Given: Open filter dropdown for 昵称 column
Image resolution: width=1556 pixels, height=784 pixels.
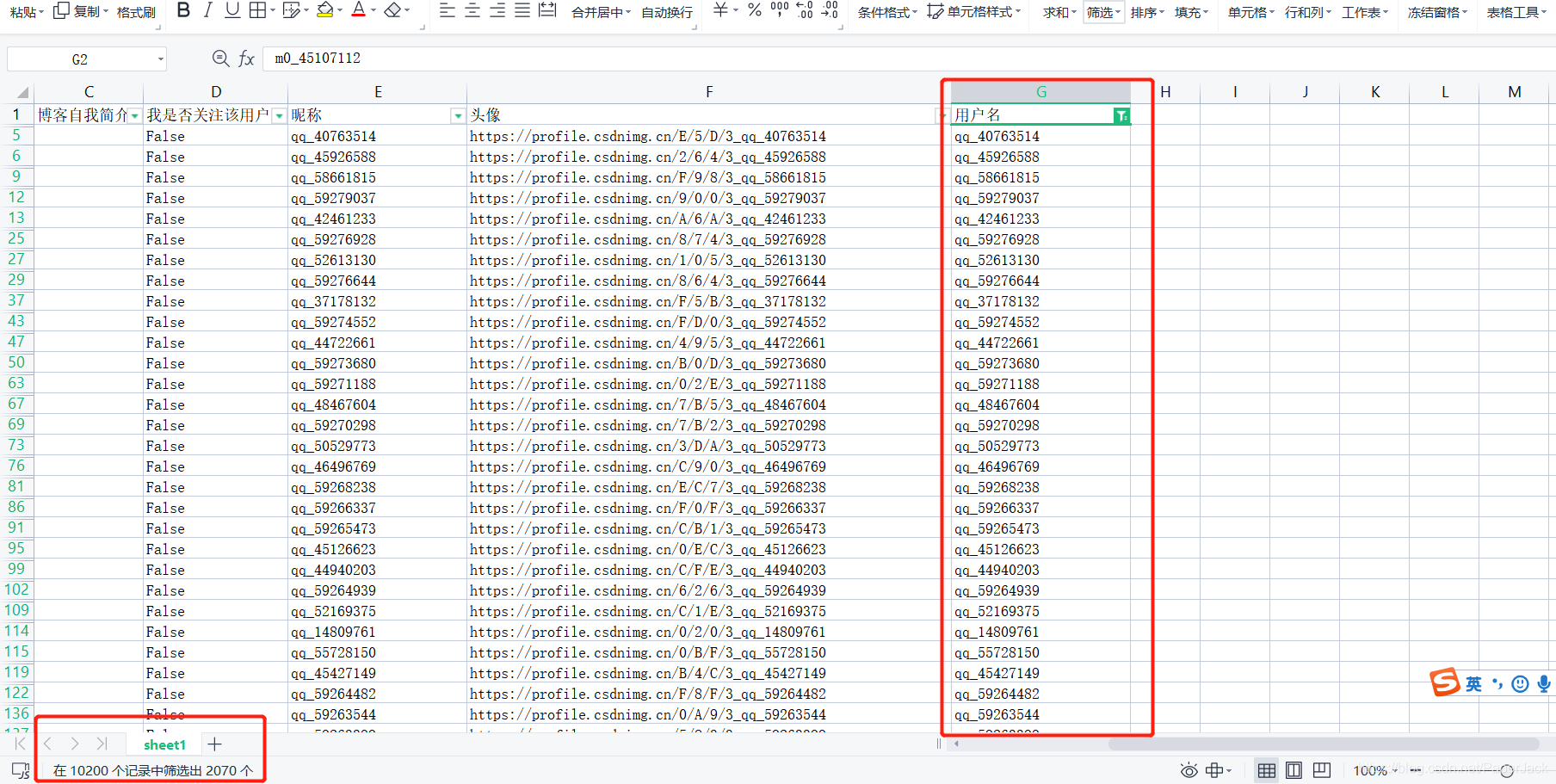Looking at the screenshot, I should (458, 116).
